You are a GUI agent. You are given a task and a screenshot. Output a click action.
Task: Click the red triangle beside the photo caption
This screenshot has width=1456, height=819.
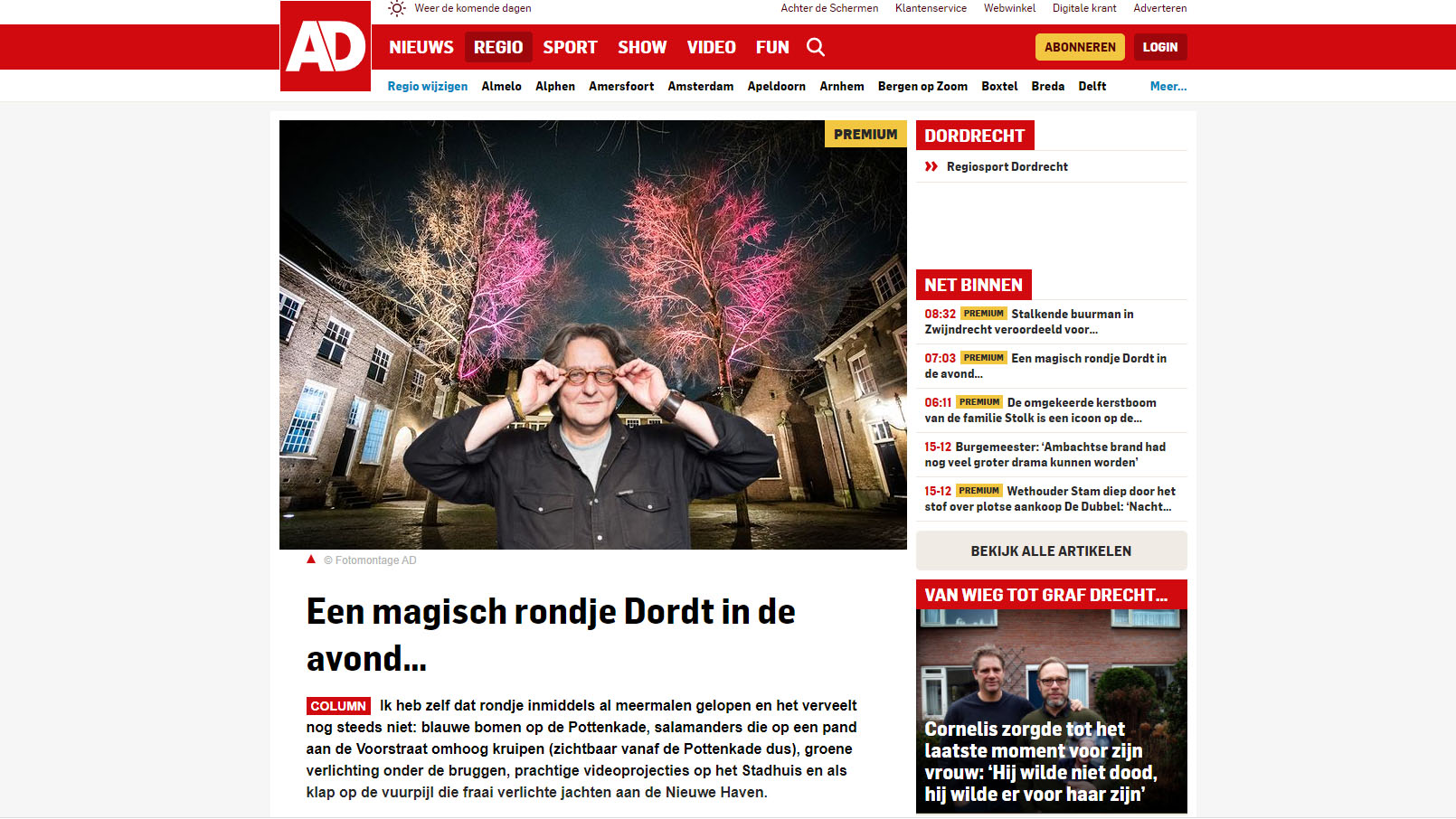click(x=311, y=560)
